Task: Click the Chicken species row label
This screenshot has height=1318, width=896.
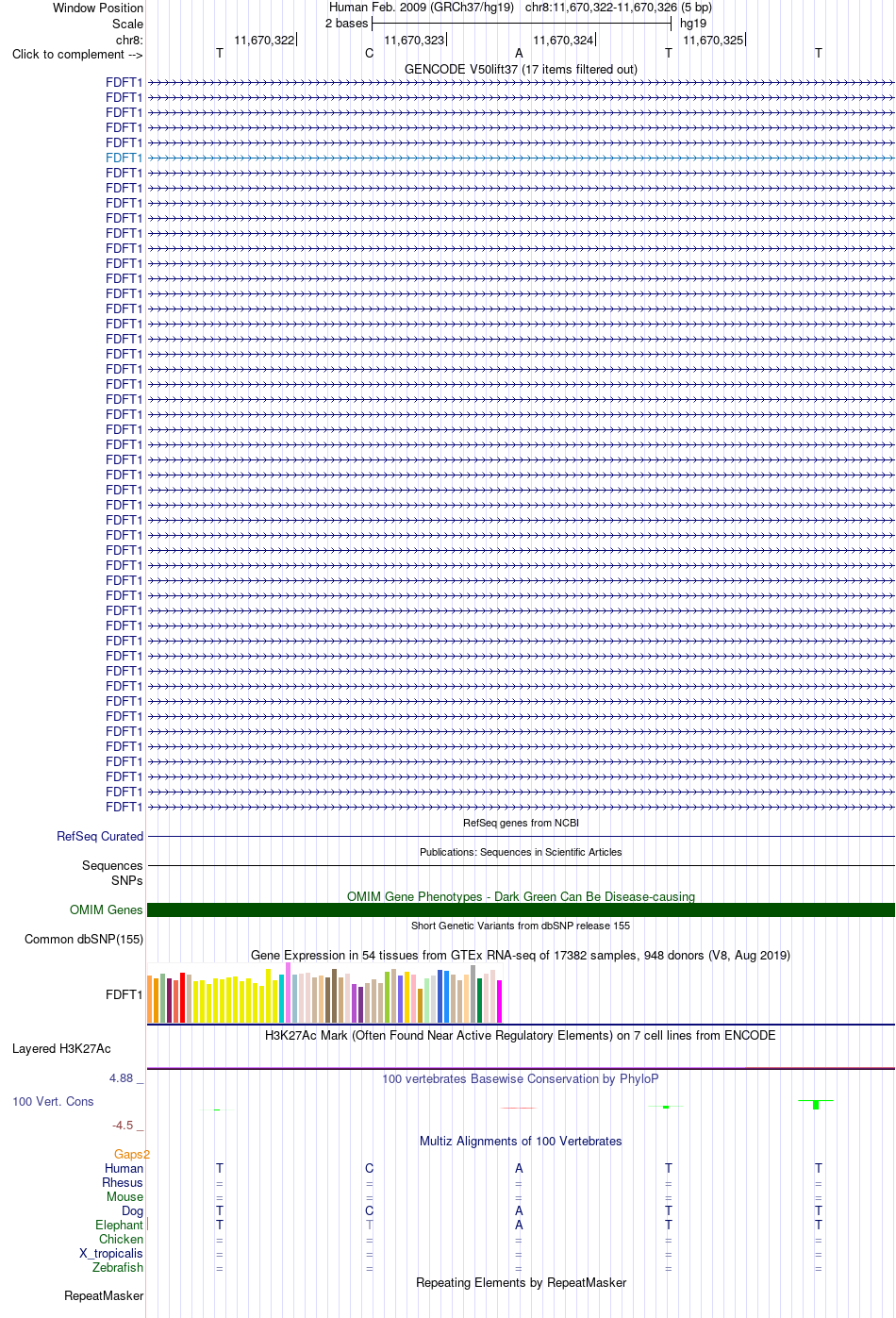Action: tap(122, 1239)
